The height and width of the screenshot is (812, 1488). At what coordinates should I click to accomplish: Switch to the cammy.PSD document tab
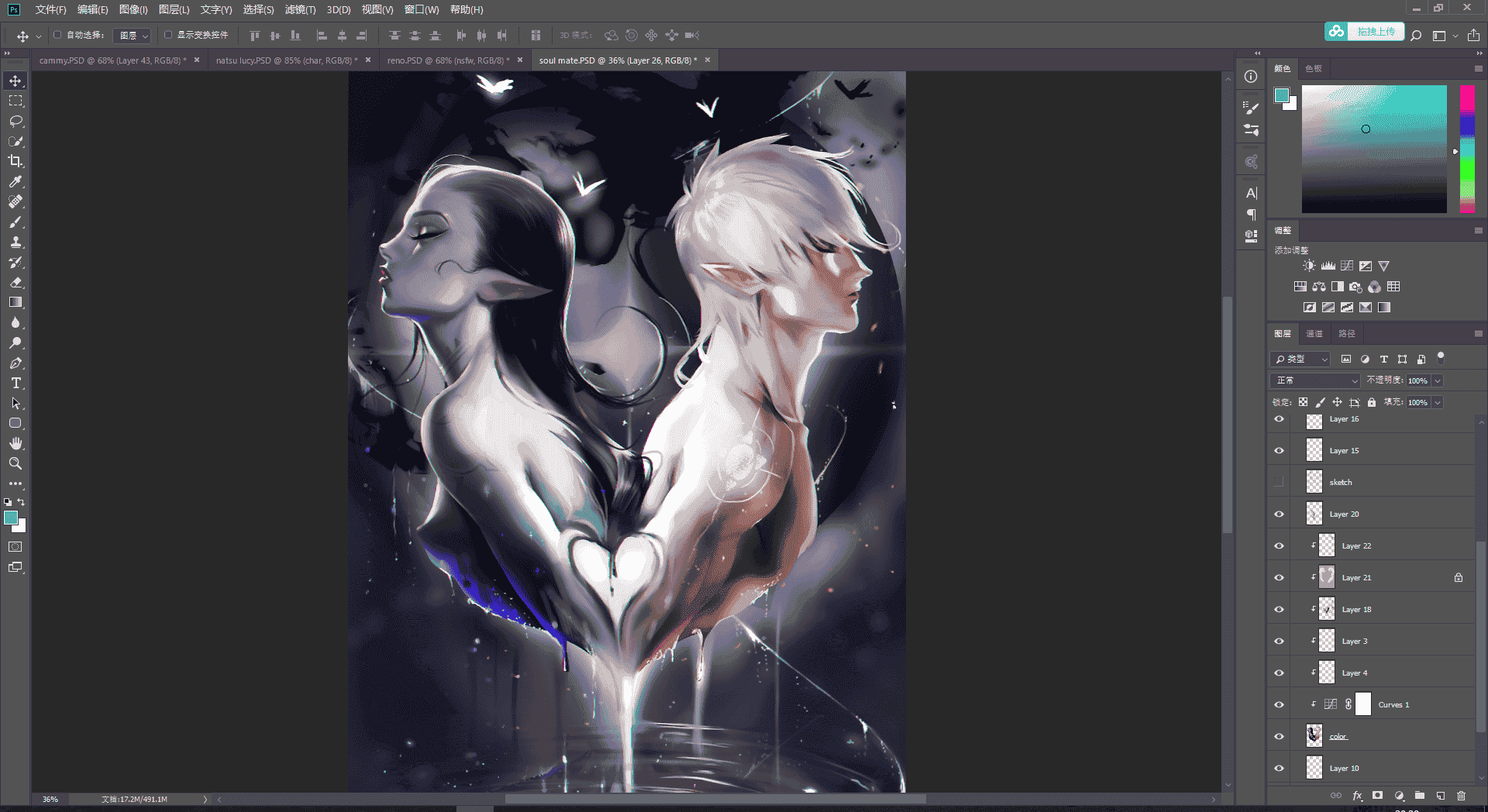[x=113, y=60]
